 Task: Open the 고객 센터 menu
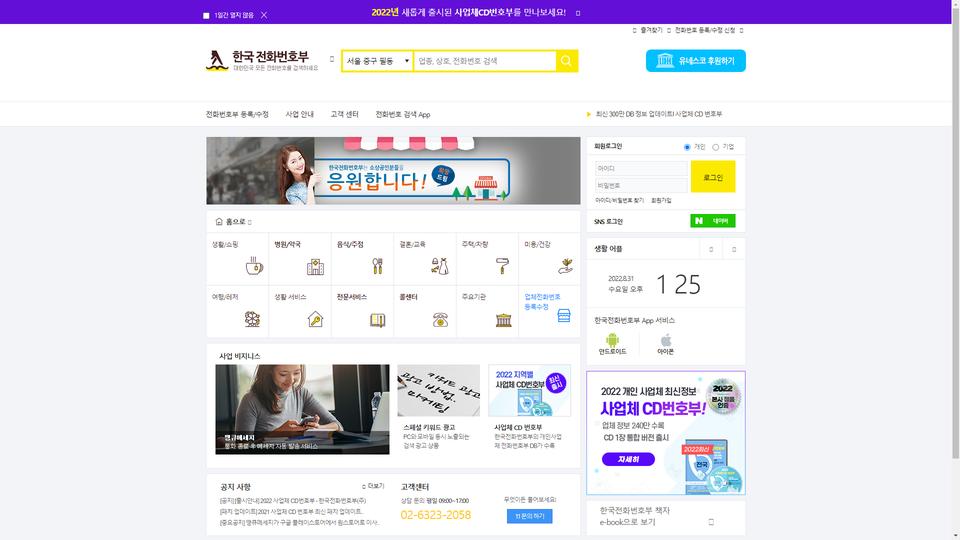click(x=345, y=114)
